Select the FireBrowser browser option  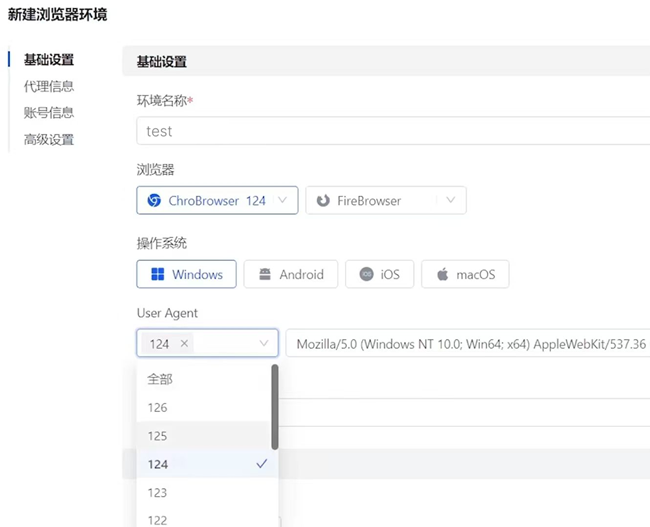(386, 200)
